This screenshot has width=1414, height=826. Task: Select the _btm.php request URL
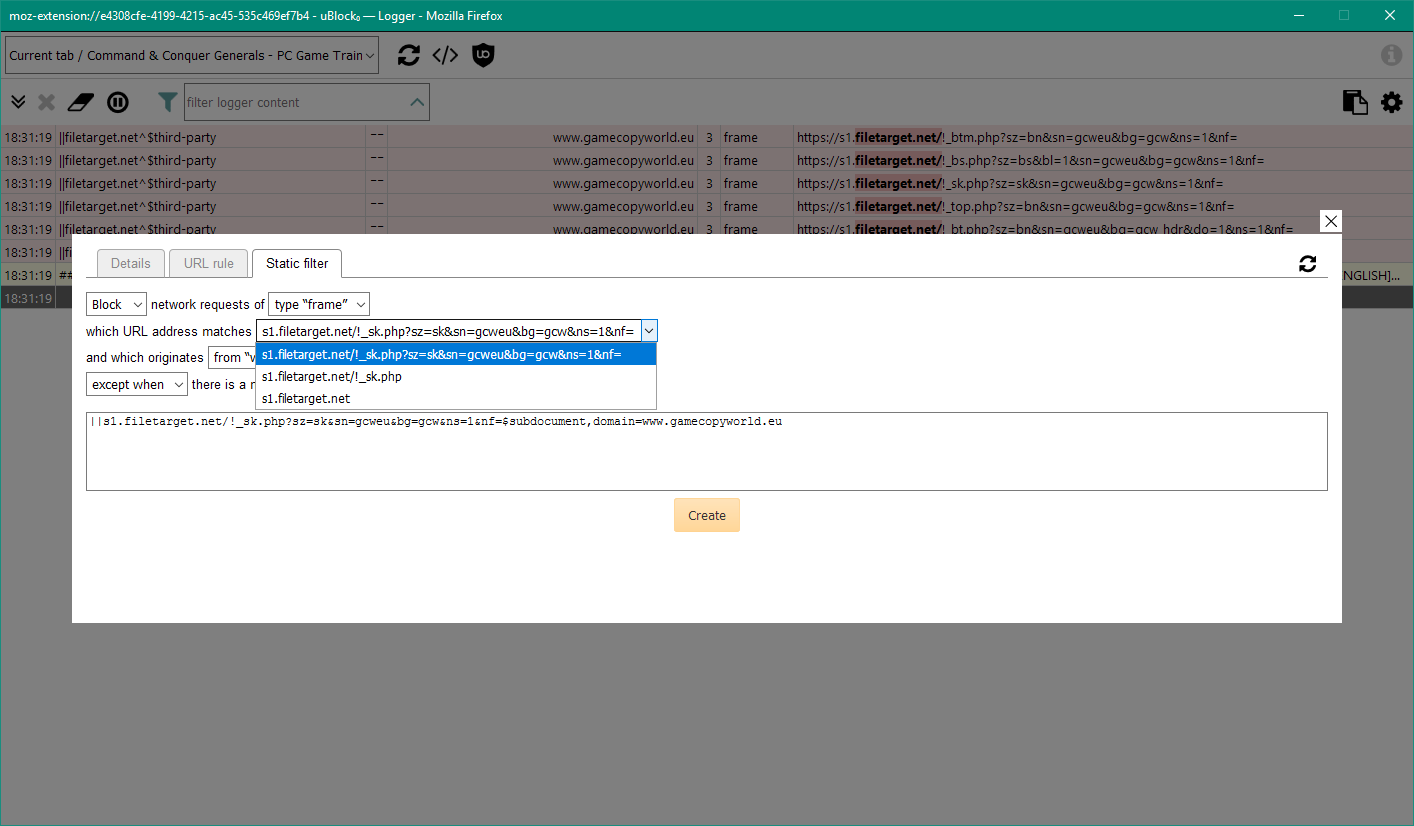click(x=1019, y=138)
